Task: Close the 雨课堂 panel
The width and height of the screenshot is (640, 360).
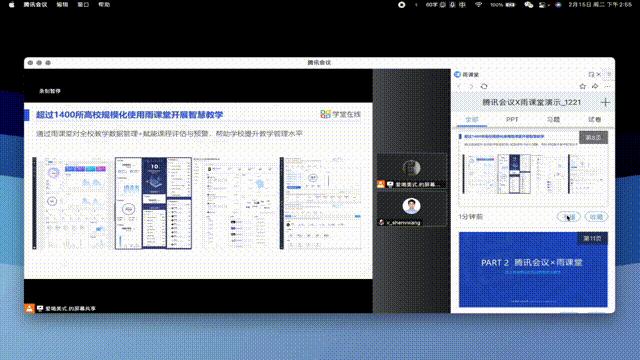Action: pyautogui.click(x=598, y=74)
